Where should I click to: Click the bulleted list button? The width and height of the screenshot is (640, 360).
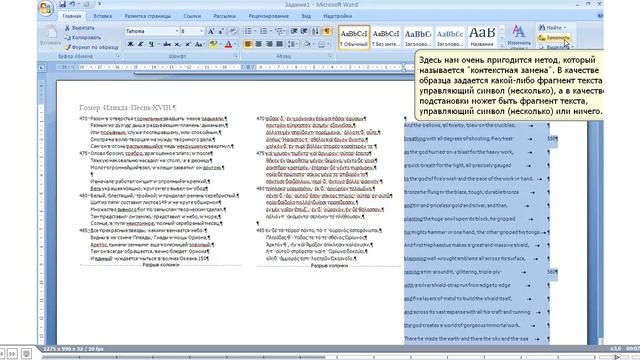[x=248, y=31]
